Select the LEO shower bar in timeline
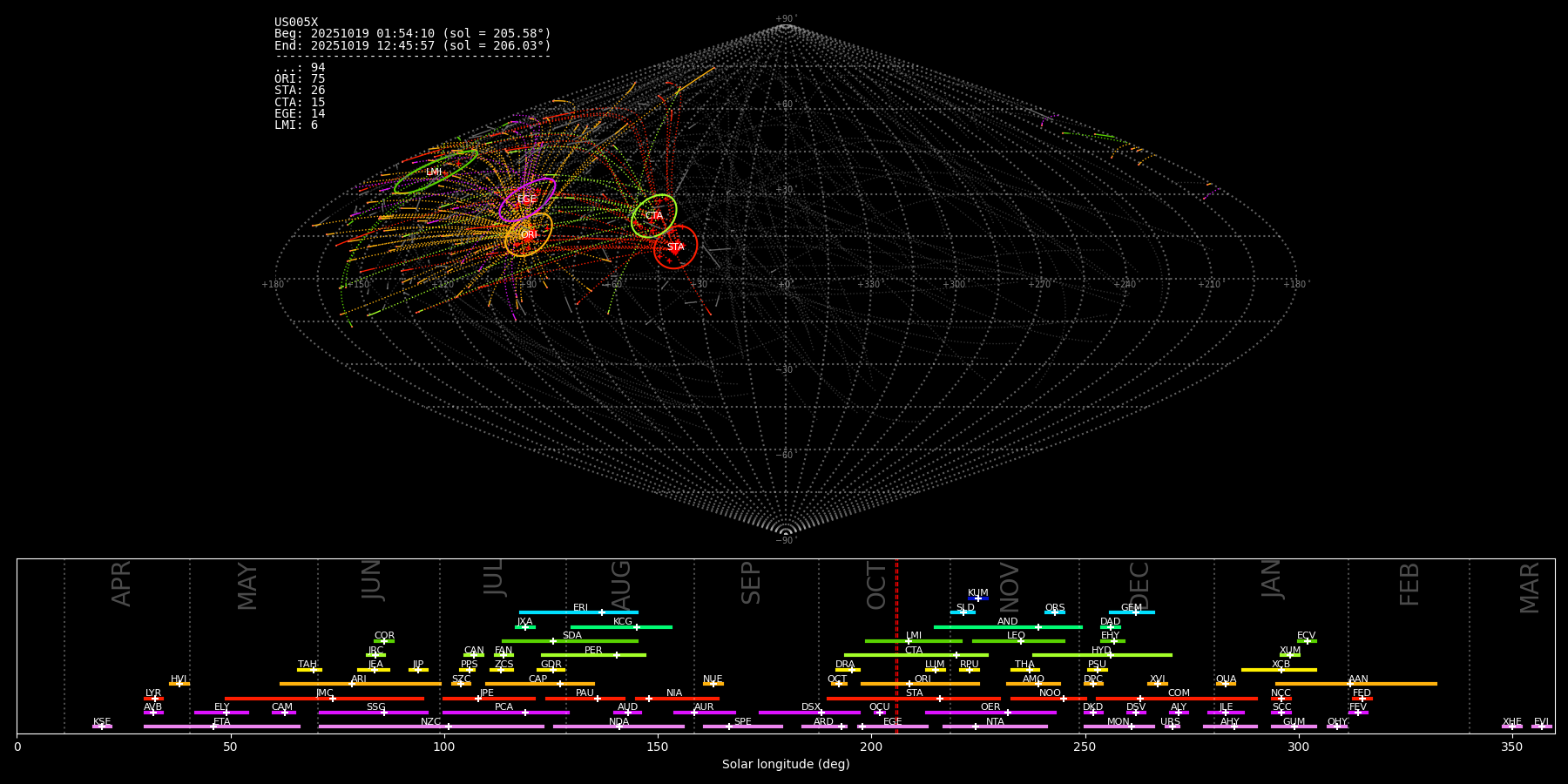Image resolution: width=1568 pixels, height=784 pixels. click(x=1018, y=641)
